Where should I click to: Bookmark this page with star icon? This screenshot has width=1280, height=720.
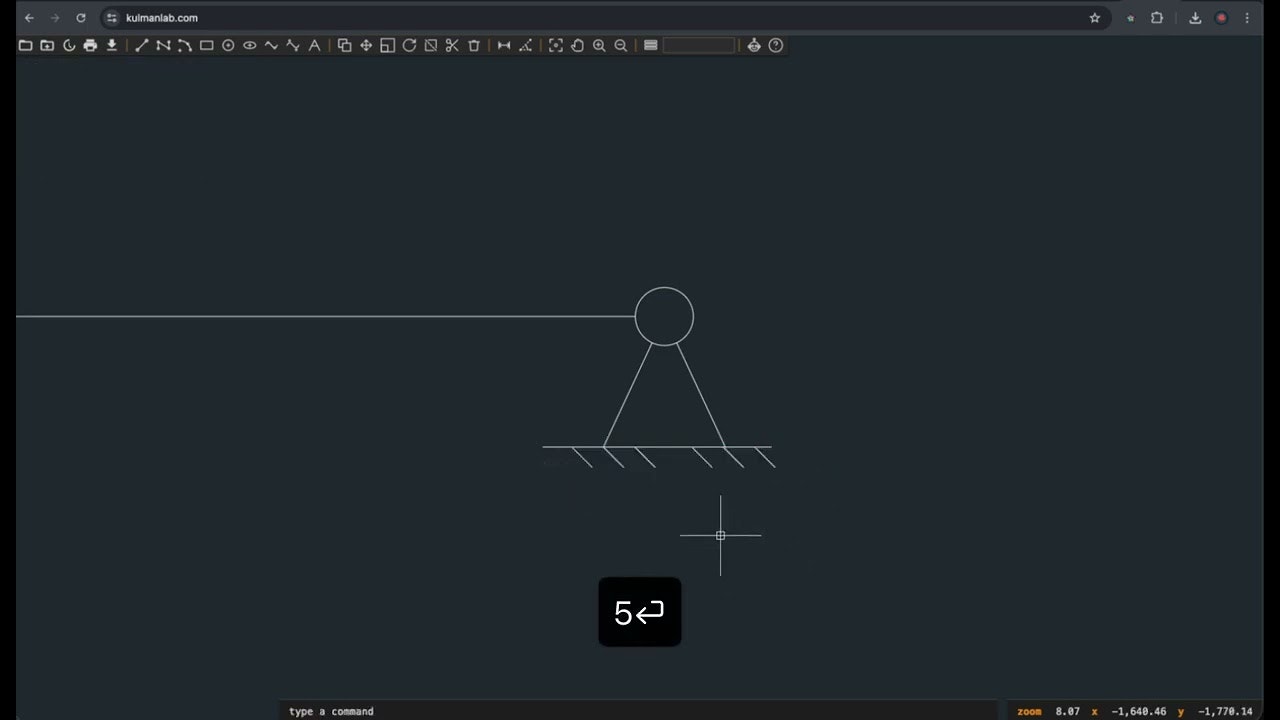coord(1095,18)
